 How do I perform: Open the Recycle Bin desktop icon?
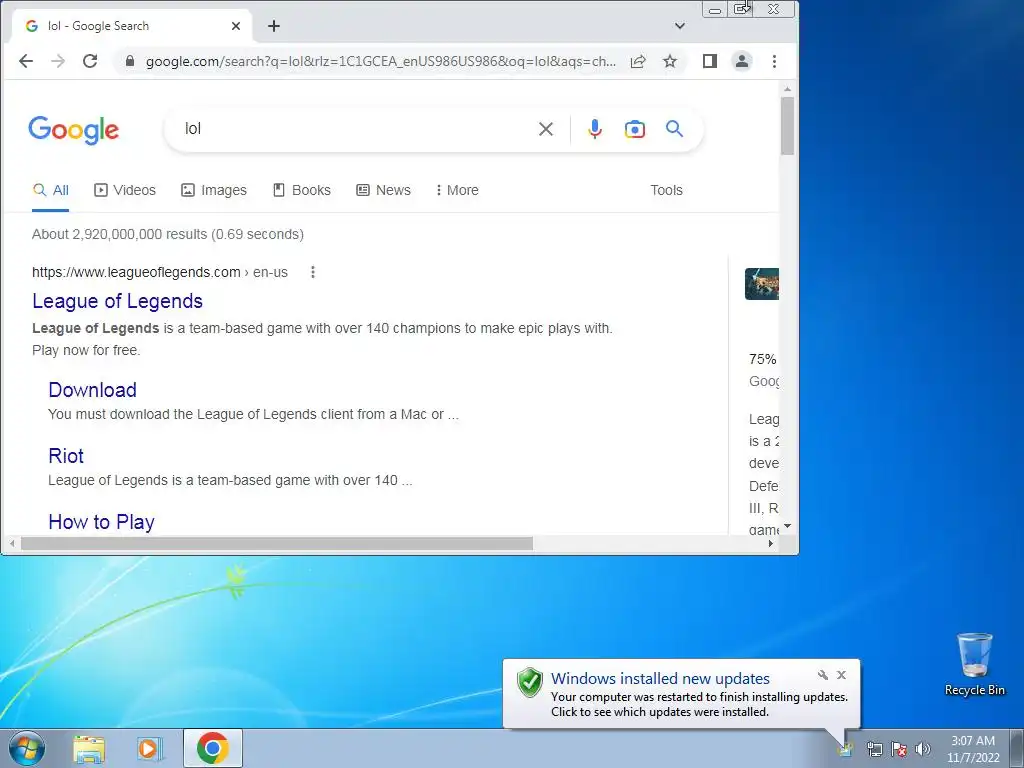[x=974, y=664]
